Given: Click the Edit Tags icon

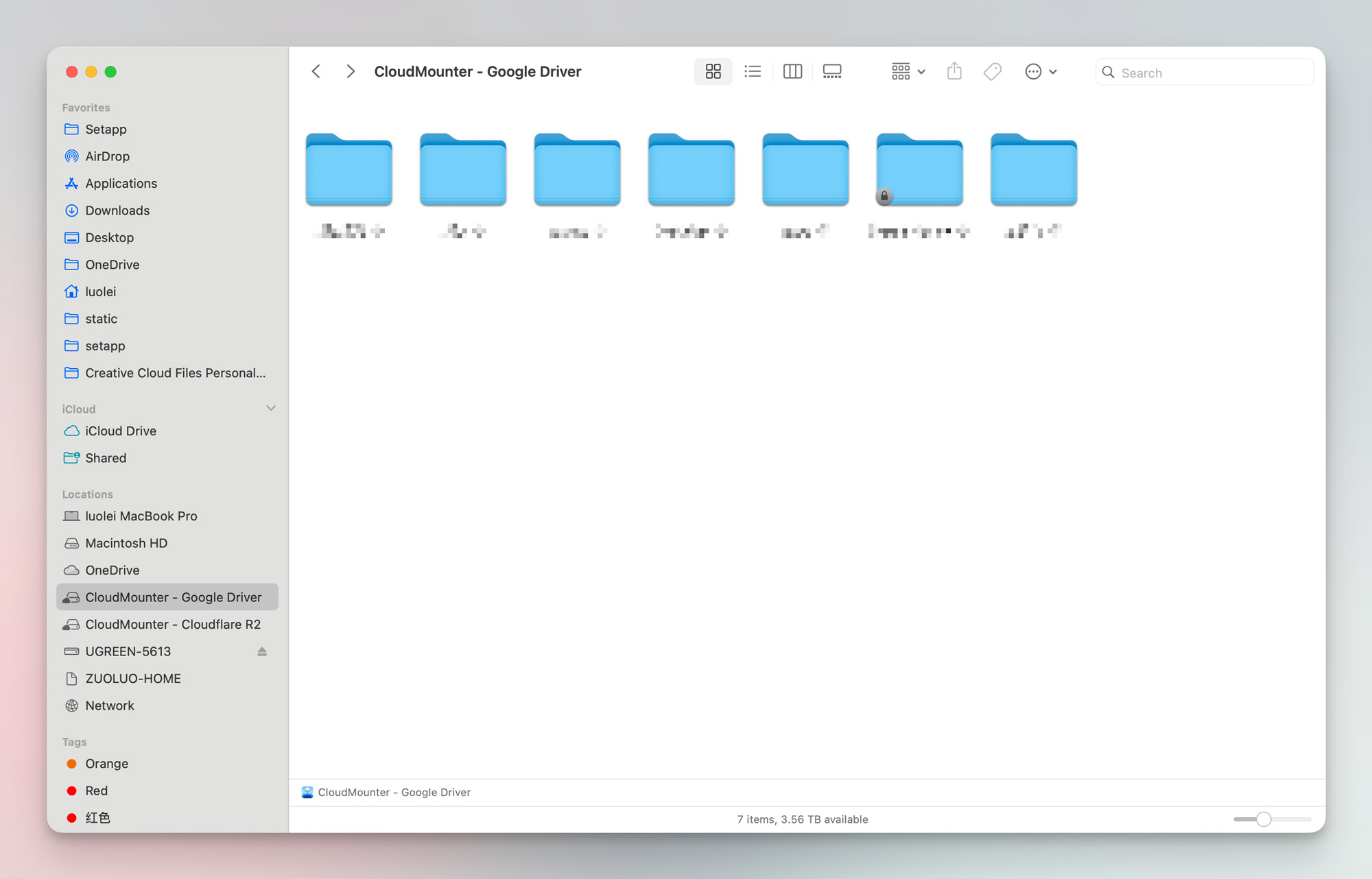Looking at the screenshot, I should [993, 71].
